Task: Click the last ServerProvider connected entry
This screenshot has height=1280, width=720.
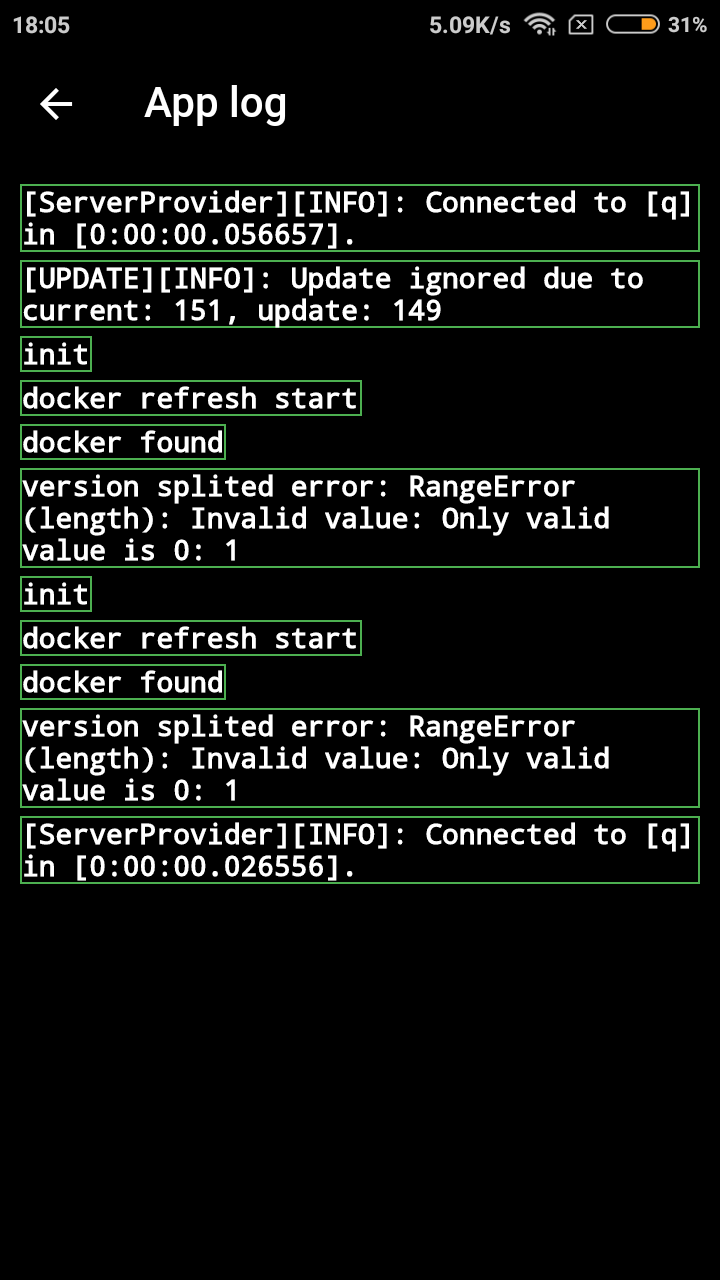Action: (x=358, y=849)
